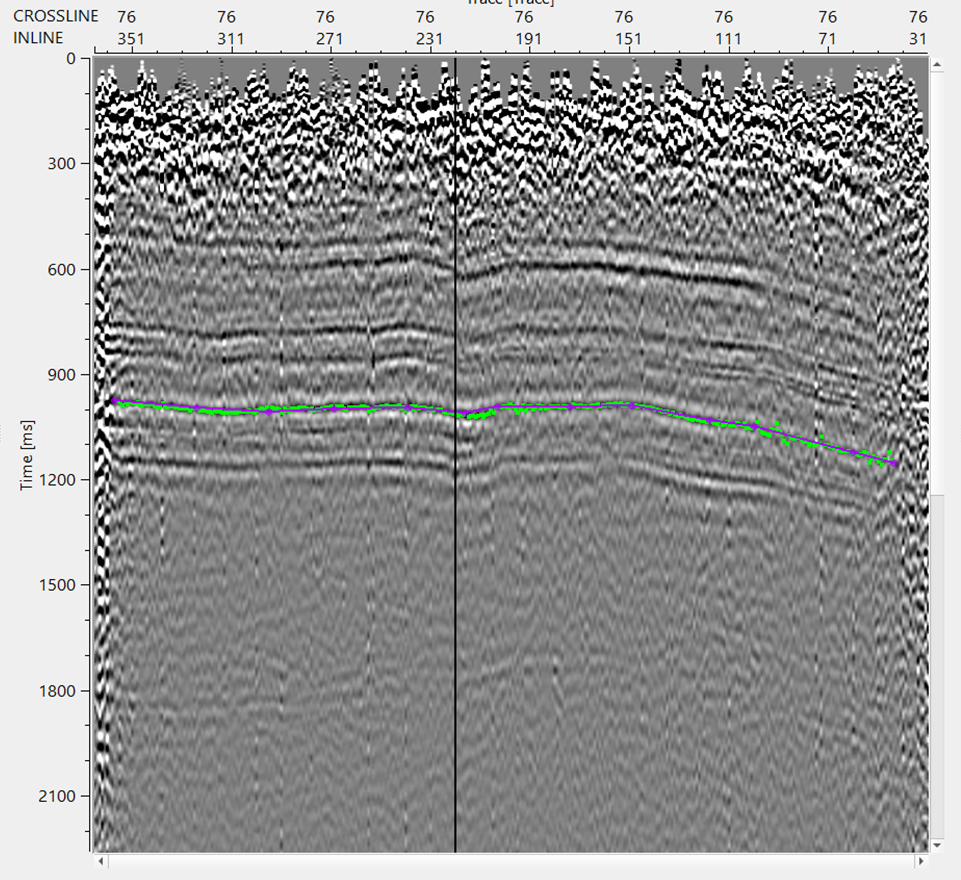Viewport: 961px width, 880px height.
Task: Click the vertical scrollbar up arrow
Action: click(x=936, y=63)
